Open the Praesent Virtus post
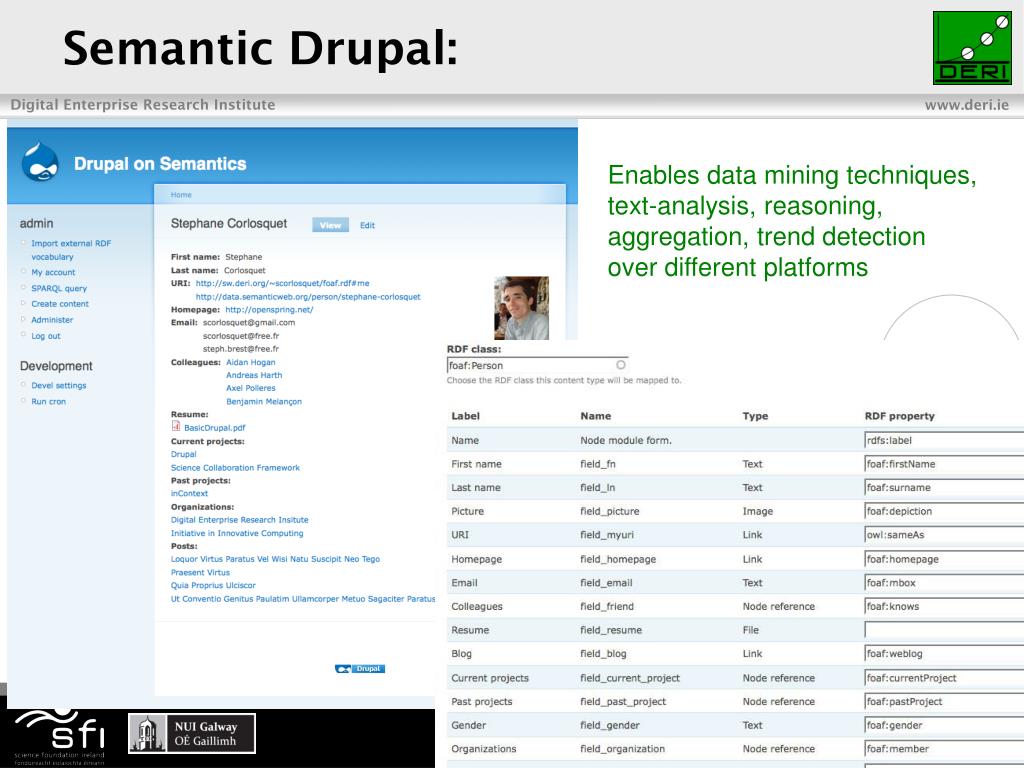Viewport: 1024px width, 768px height. coord(200,572)
